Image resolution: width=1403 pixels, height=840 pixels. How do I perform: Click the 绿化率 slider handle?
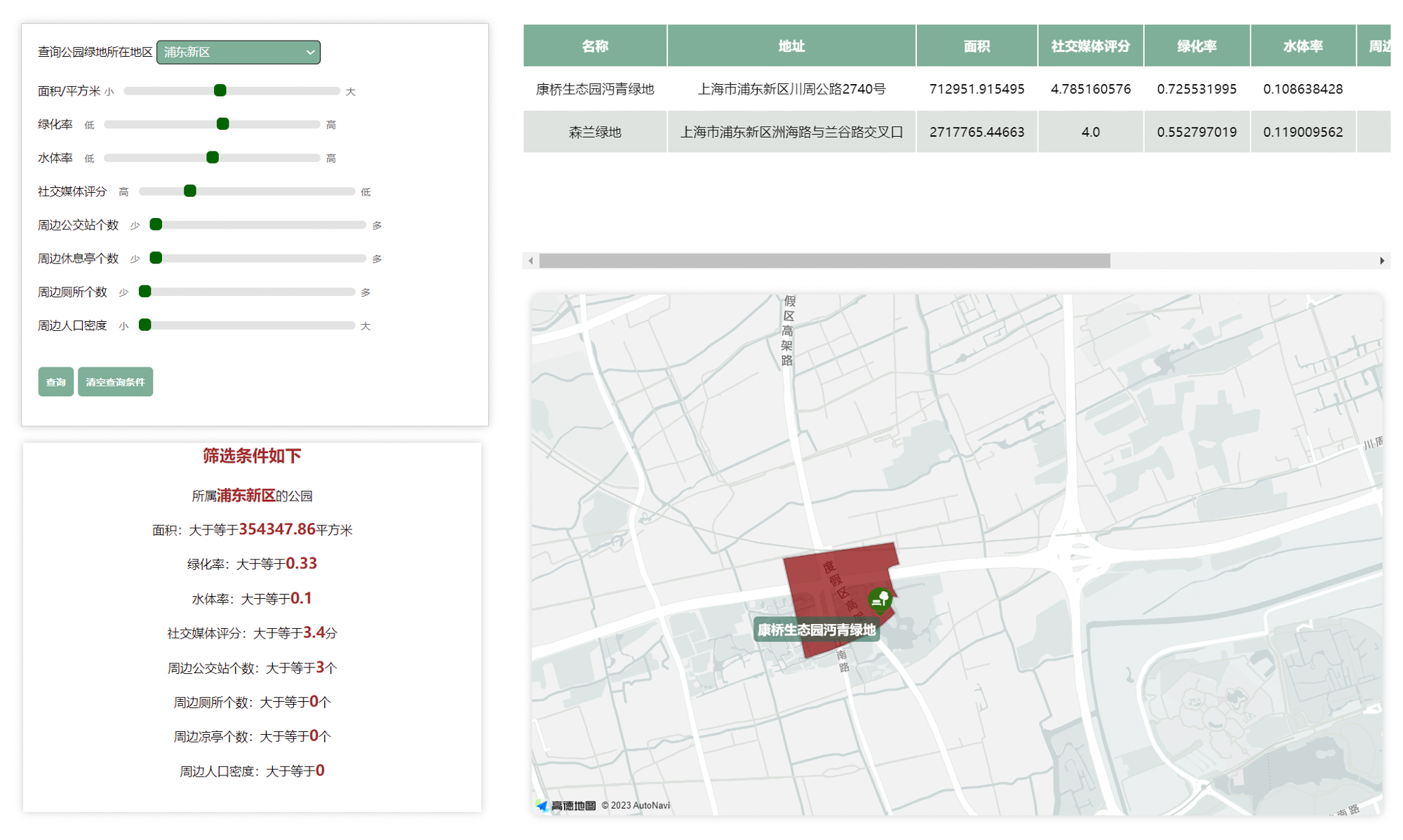[x=223, y=124]
